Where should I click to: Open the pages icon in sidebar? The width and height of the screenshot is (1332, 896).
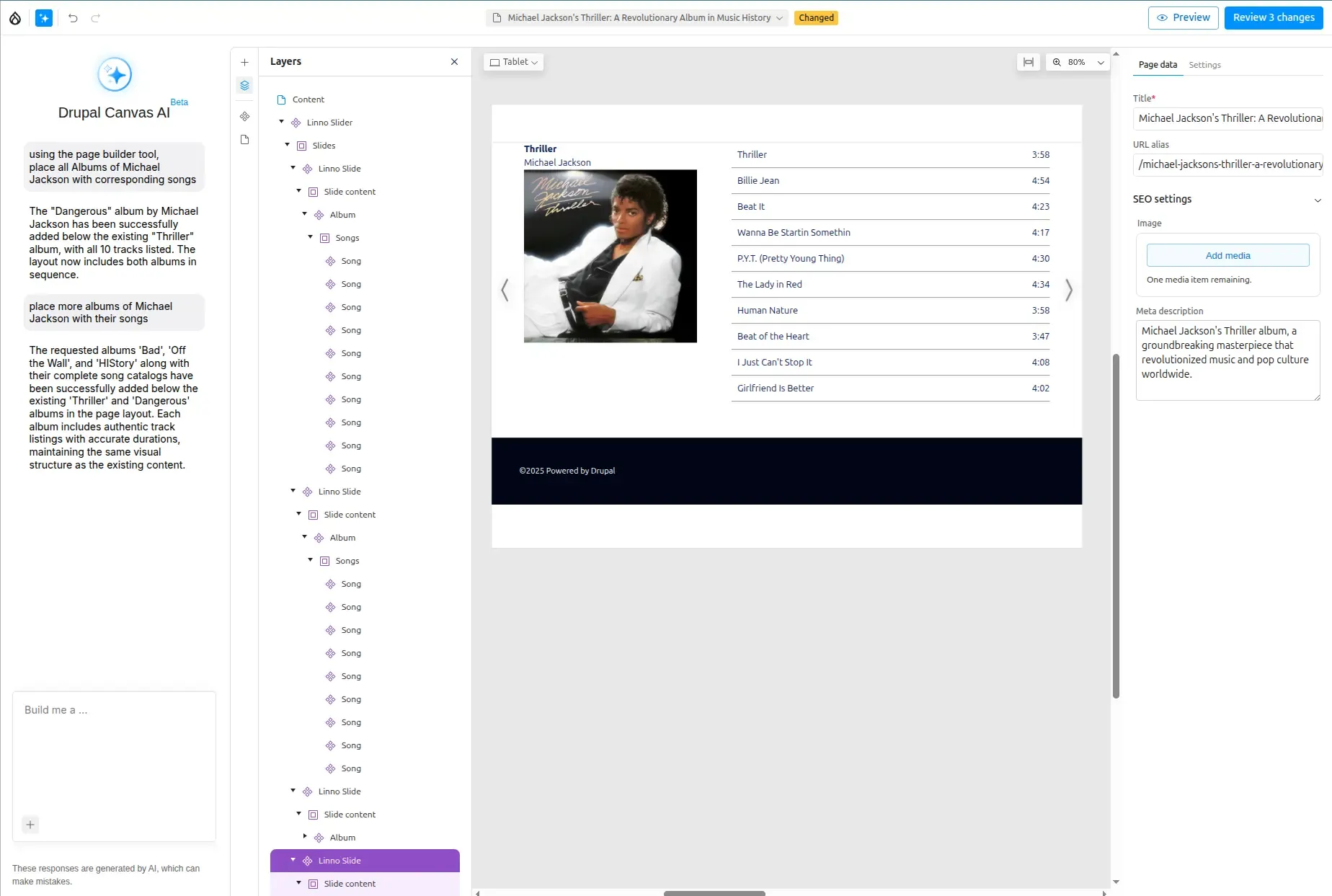point(244,140)
